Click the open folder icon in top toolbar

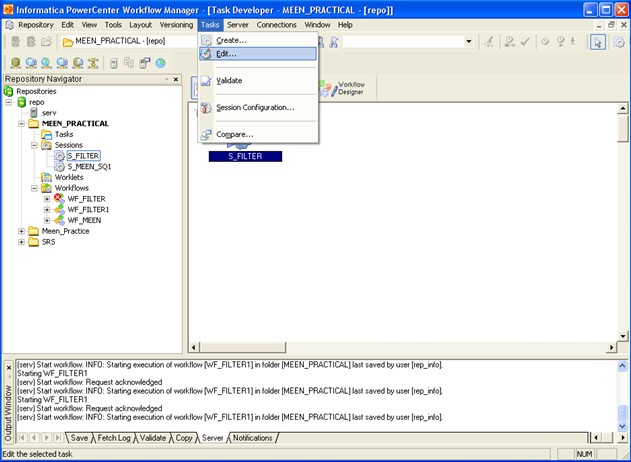(47, 41)
